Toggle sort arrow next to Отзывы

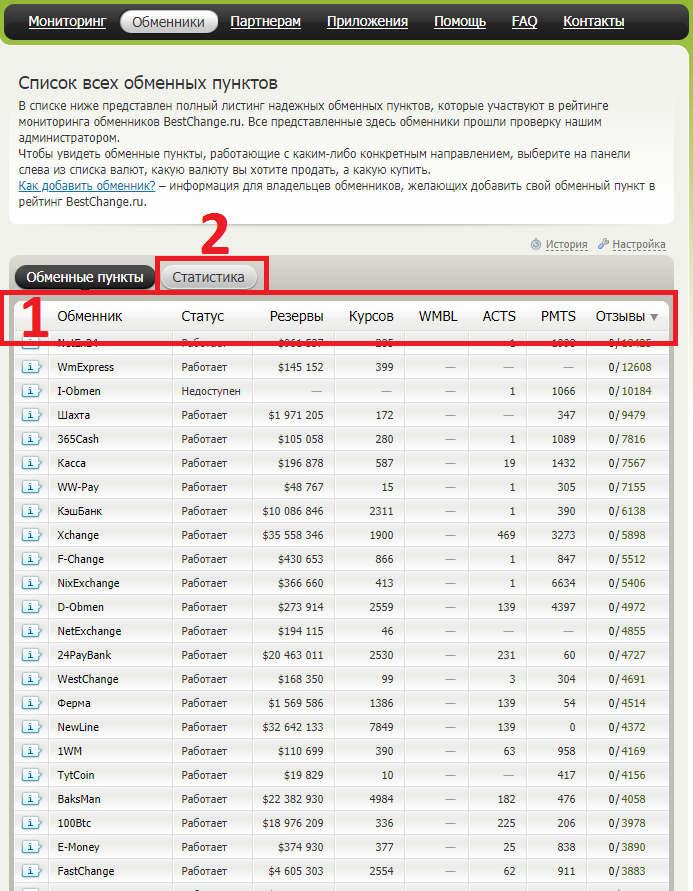(x=654, y=317)
